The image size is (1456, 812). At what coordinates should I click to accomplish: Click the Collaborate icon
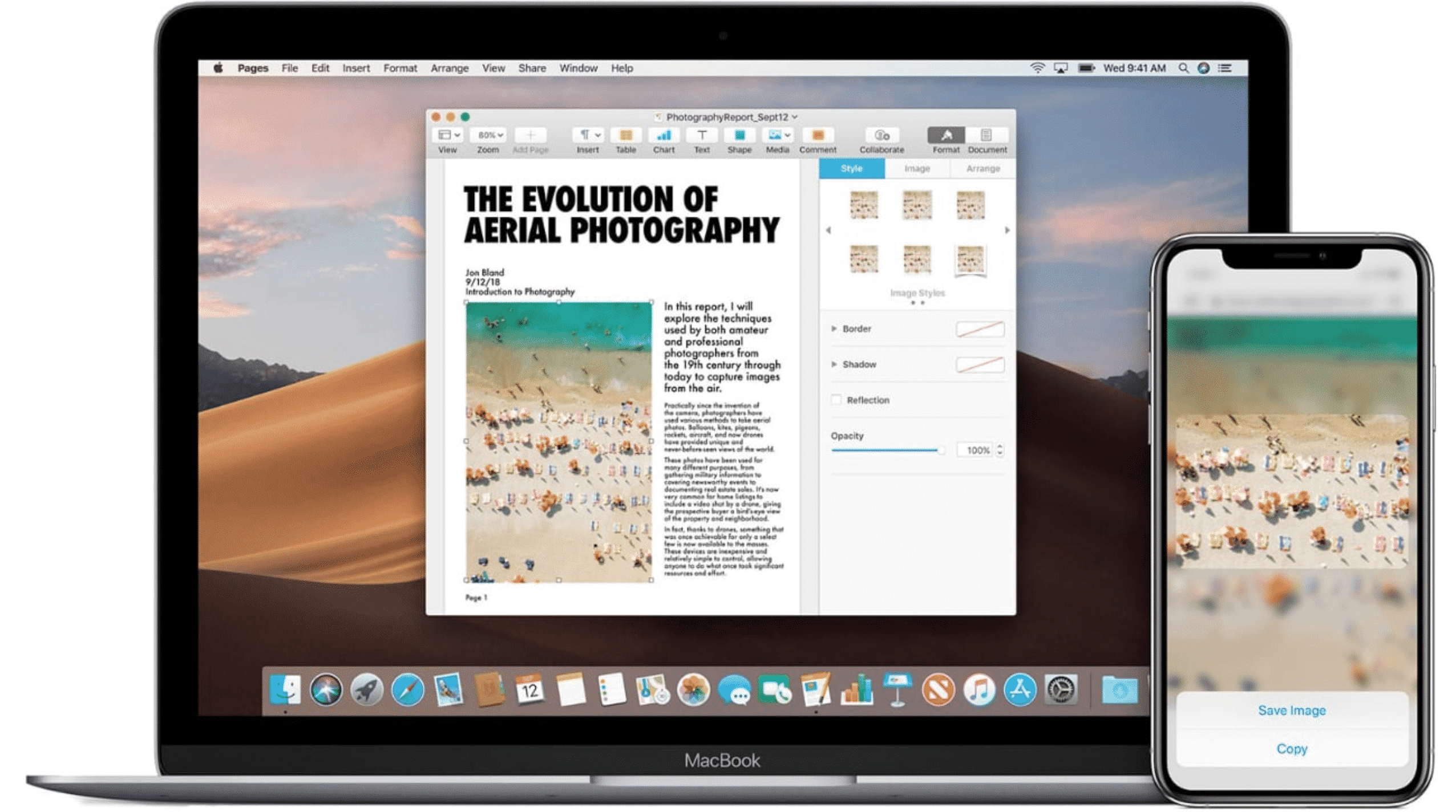point(881,136)
